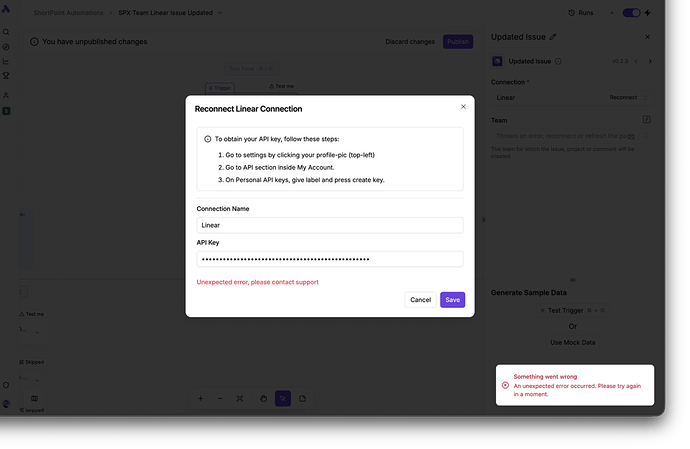Click the info icon next to Updated Issue
The height and width of the screenshot is (449, 690).
tap(558, 61)
